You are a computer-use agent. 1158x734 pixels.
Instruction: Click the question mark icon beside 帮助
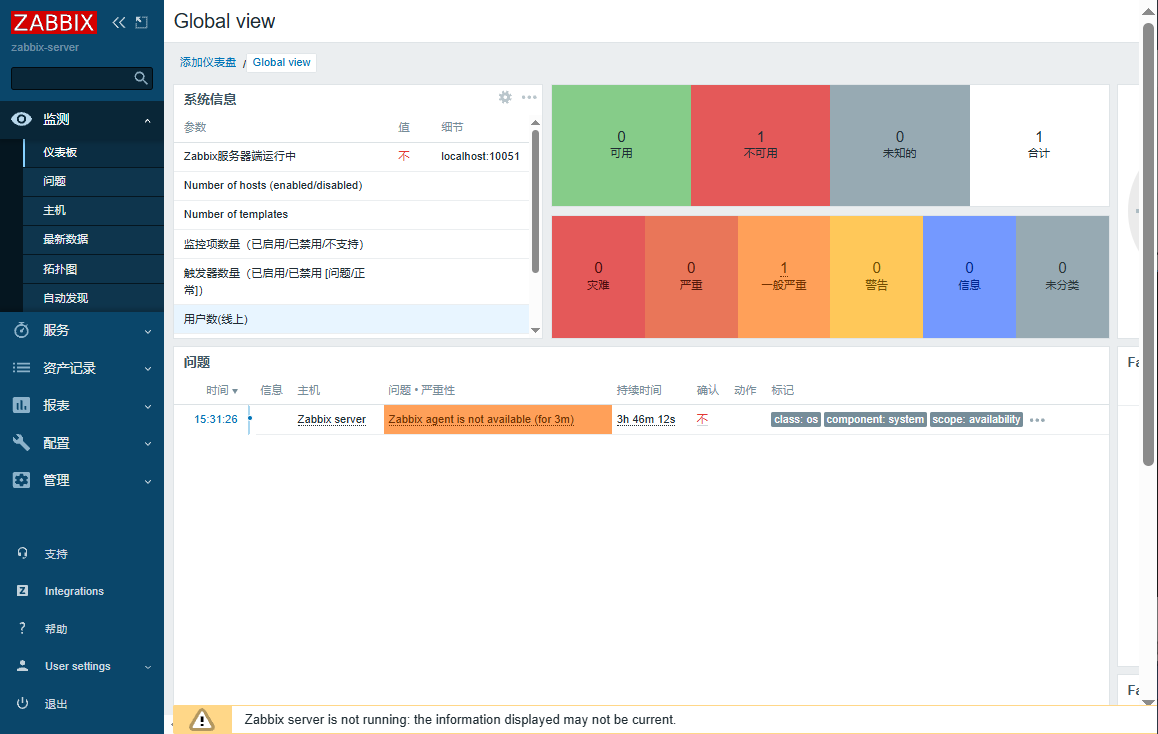(x=22, y=628)
